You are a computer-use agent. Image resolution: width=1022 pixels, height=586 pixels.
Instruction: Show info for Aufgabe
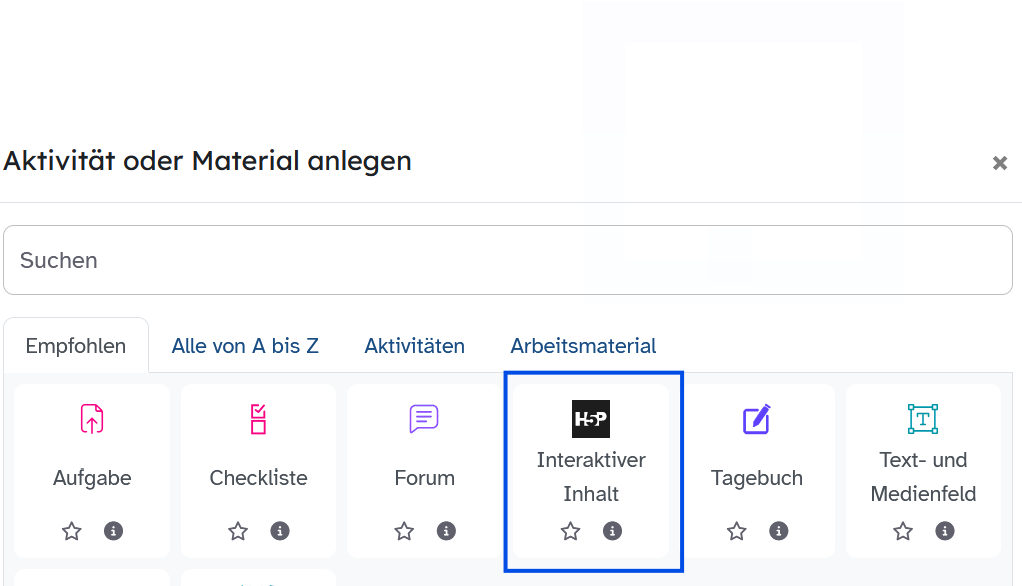tap(114, 531)
